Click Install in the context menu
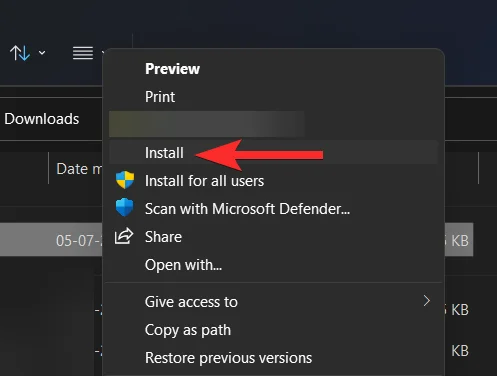 point(273,153)
